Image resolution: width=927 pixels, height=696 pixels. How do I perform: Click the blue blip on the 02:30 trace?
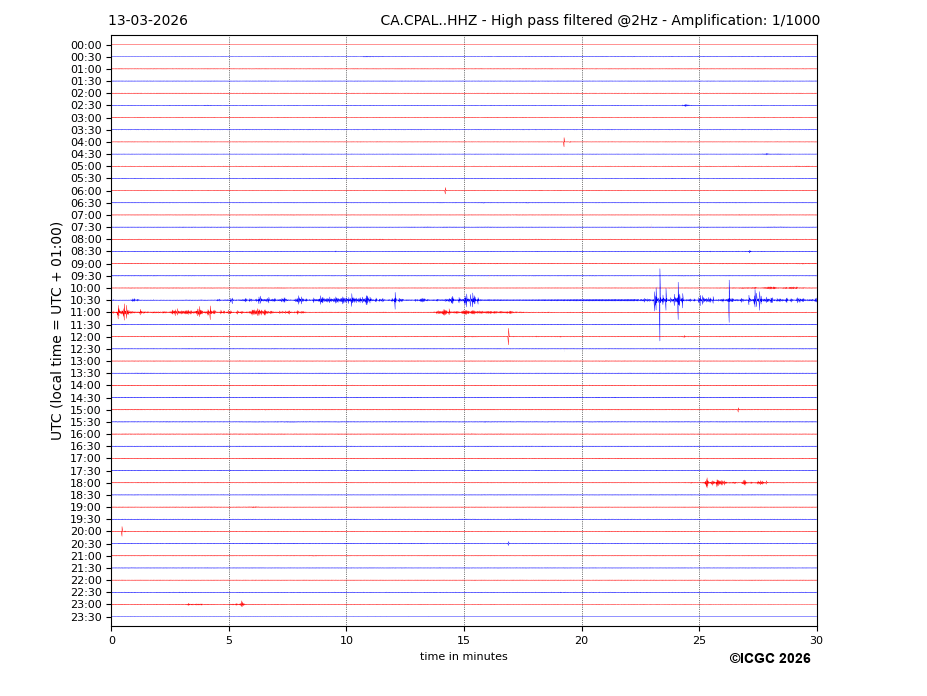pyautogui.click(x=685, y=105)
